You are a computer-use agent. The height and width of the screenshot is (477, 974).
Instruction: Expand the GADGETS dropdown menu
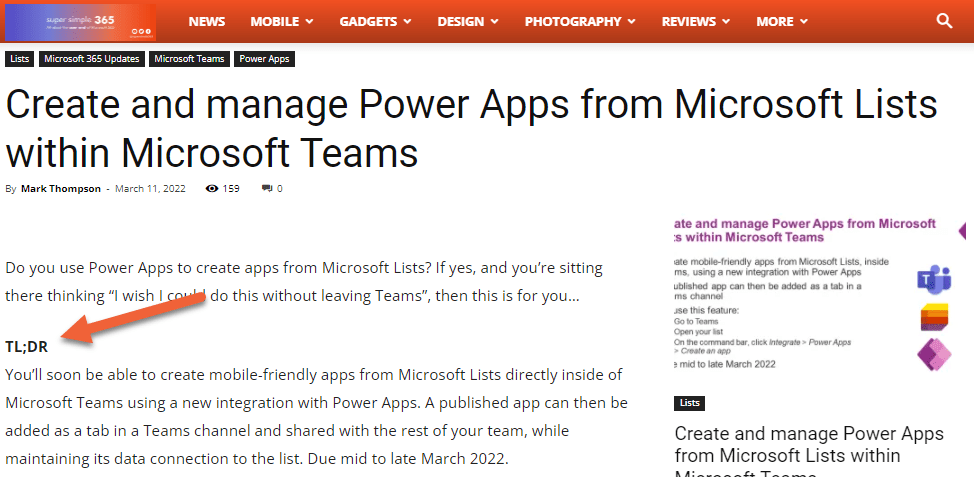coord(375,22)
